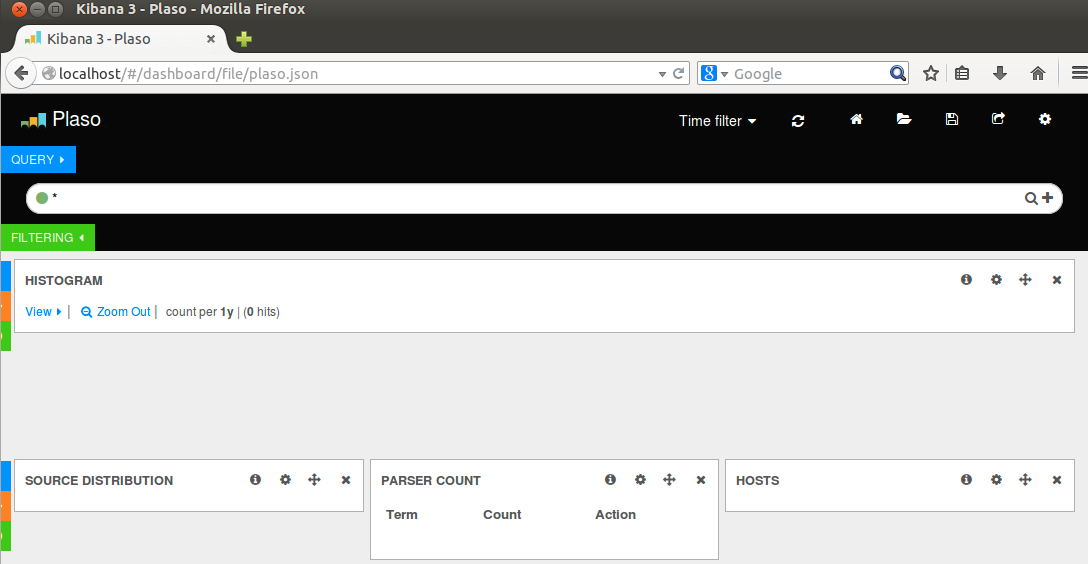Click Histogram panel move handle icon
The height and width of the screenshot is (564, 1088).
(1025, 280)
